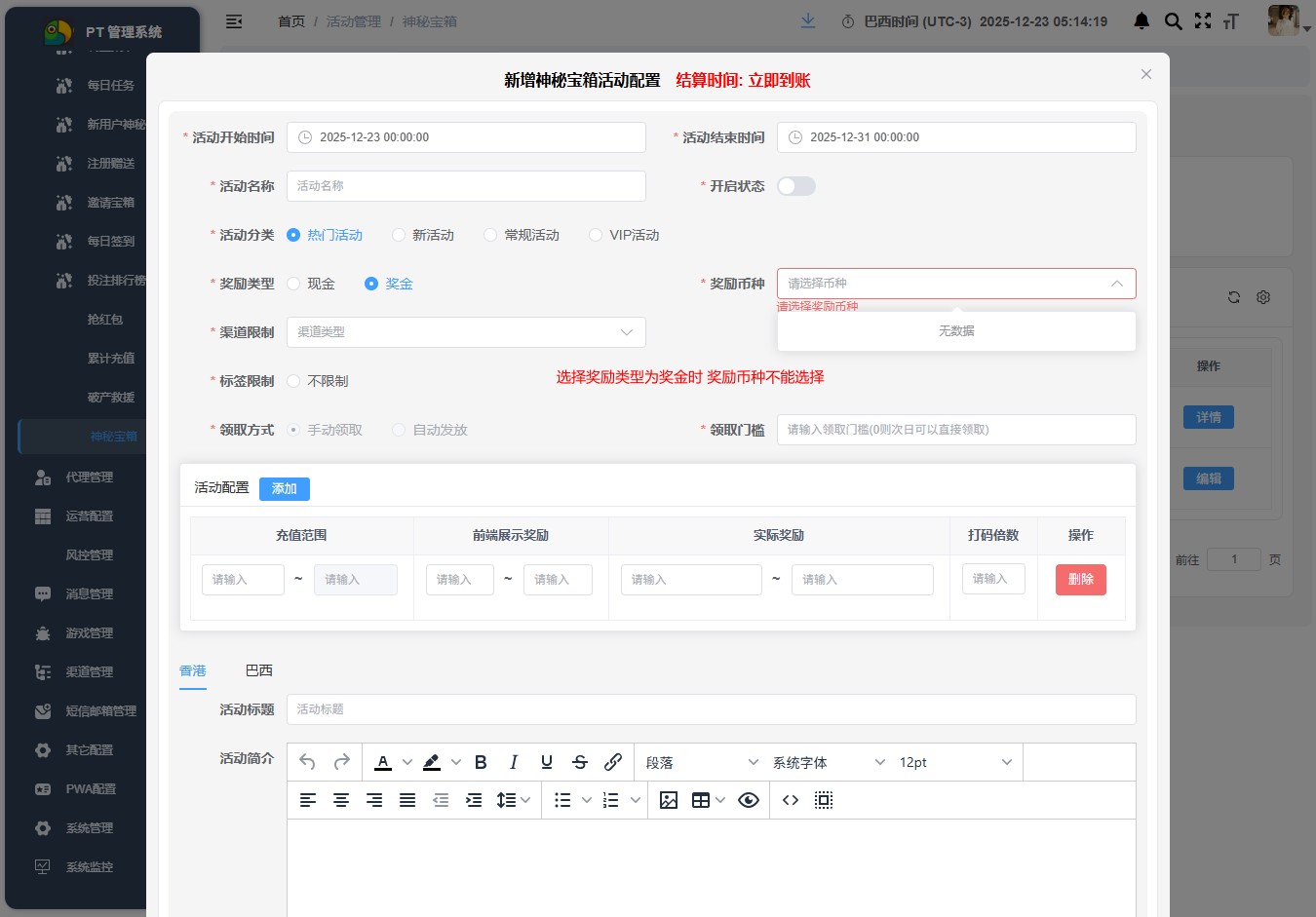Select 新活动 activity category

pos(423,235)
